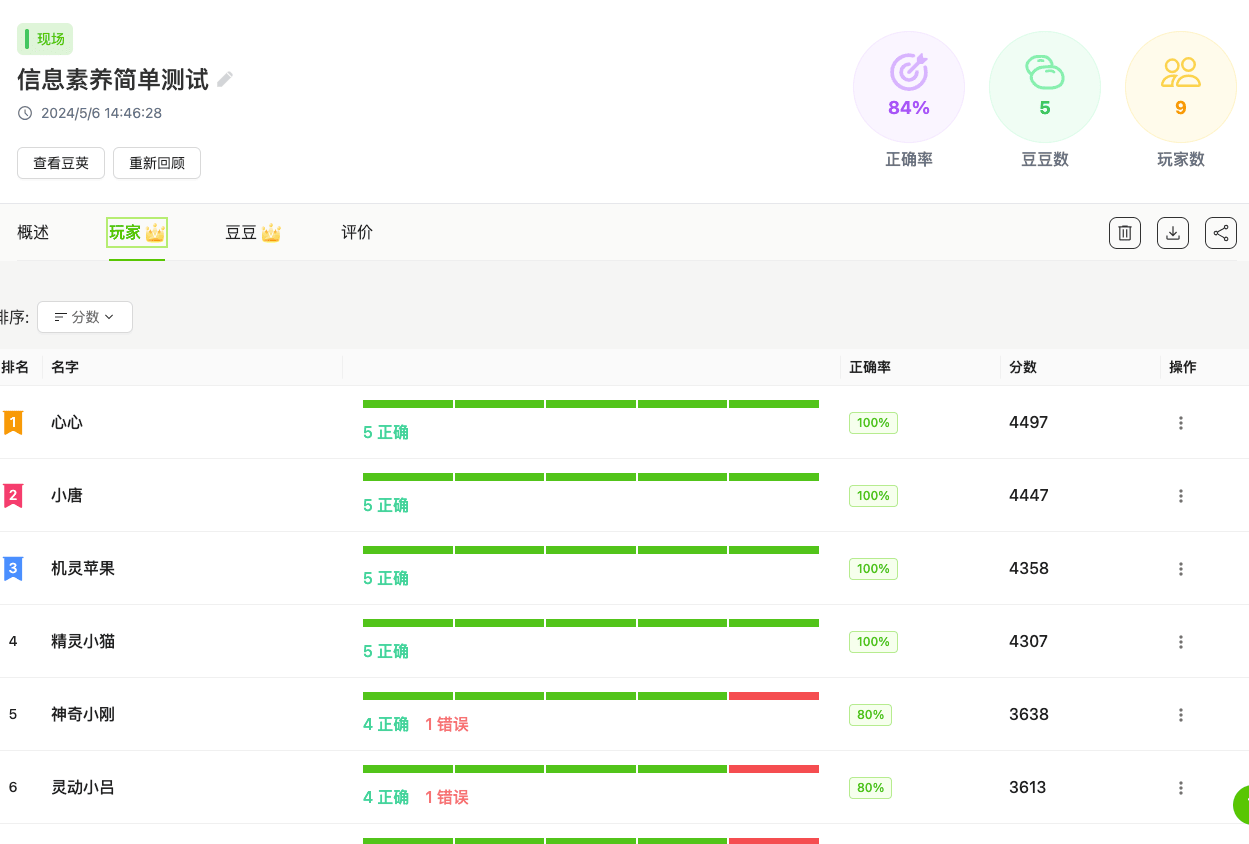The width and height of the screenshot is (1249, 844).
Task: Open actions menu for 神奇小刚
Action: pos(1181,715)
